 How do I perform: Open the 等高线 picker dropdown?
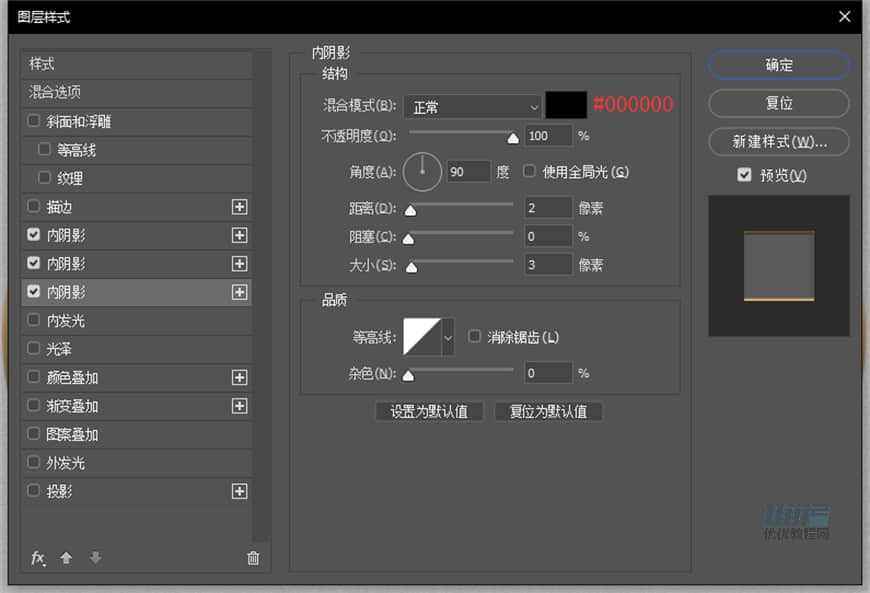[447, 337]
